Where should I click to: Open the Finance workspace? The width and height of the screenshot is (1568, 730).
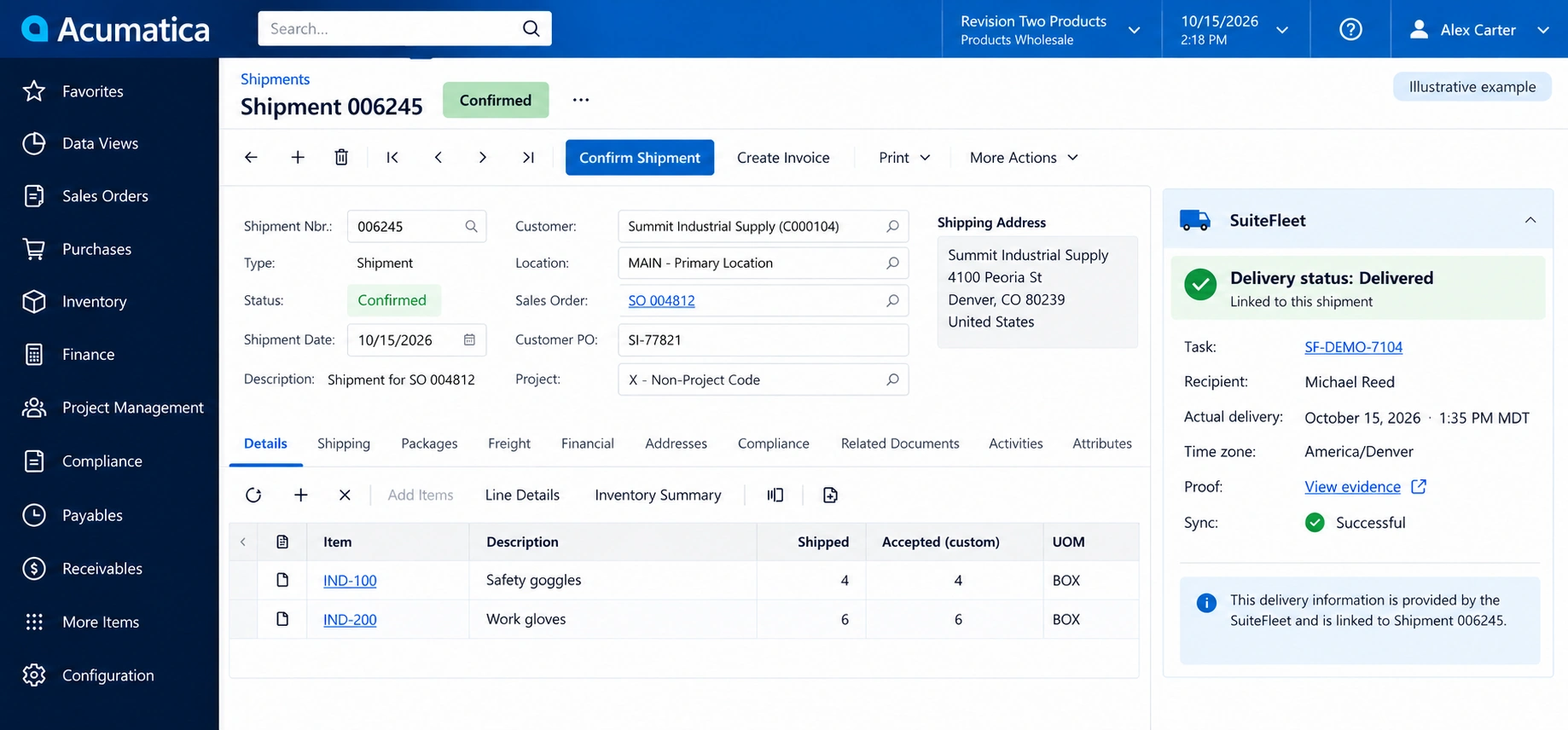(68, 355)
